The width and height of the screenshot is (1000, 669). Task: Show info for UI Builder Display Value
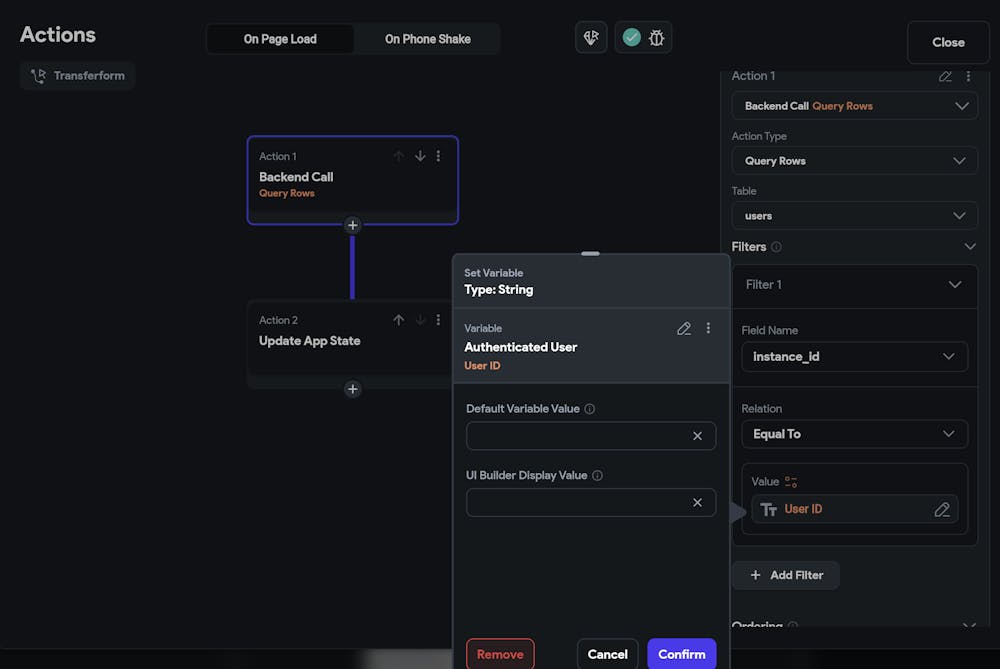(x=597, y=476)
